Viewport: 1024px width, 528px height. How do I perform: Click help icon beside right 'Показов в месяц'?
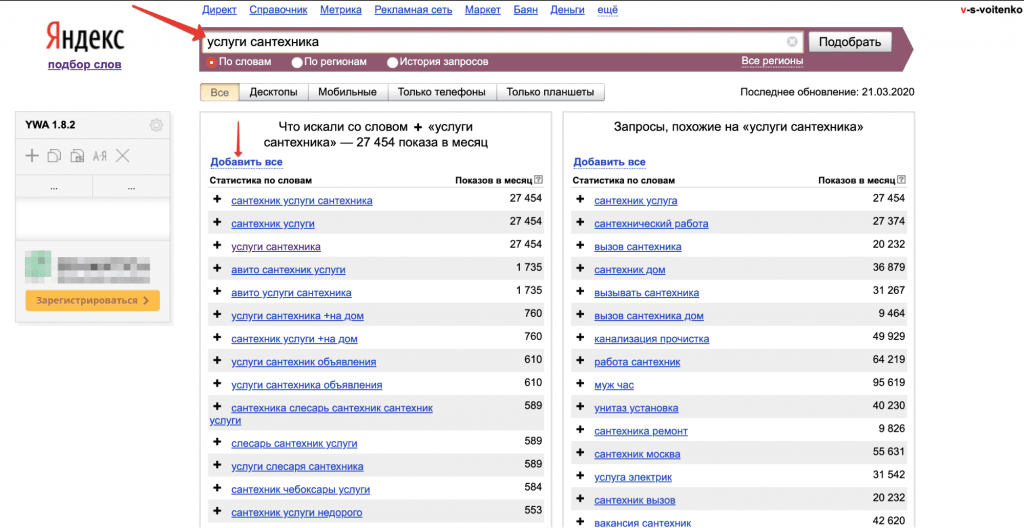tap(901, 180)
